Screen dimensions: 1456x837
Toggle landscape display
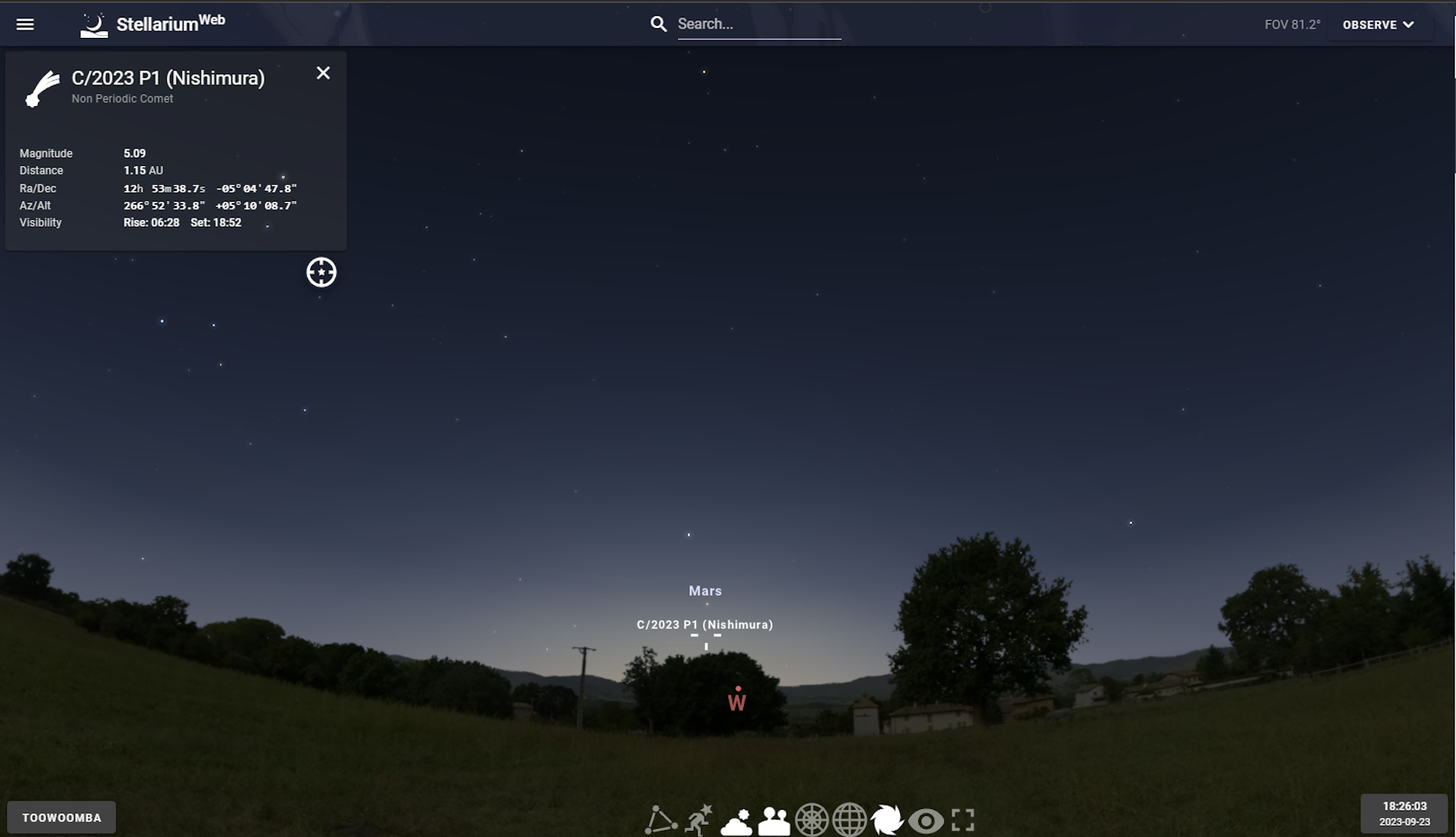(773, 821)
